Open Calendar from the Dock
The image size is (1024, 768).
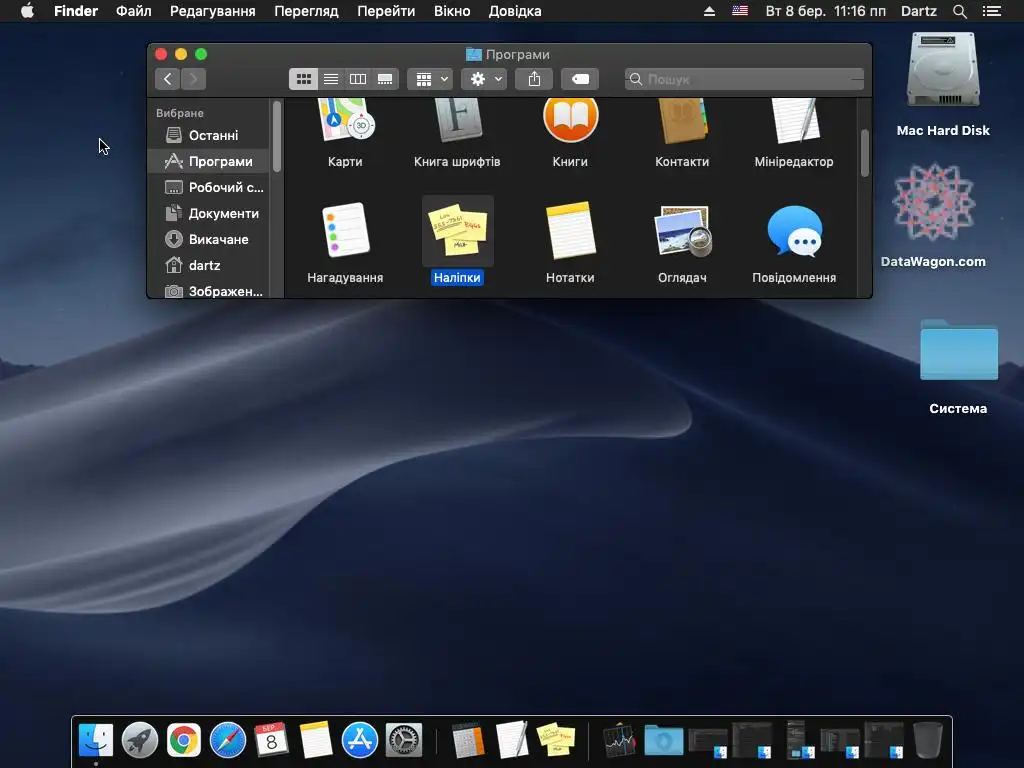pos(272,740)
